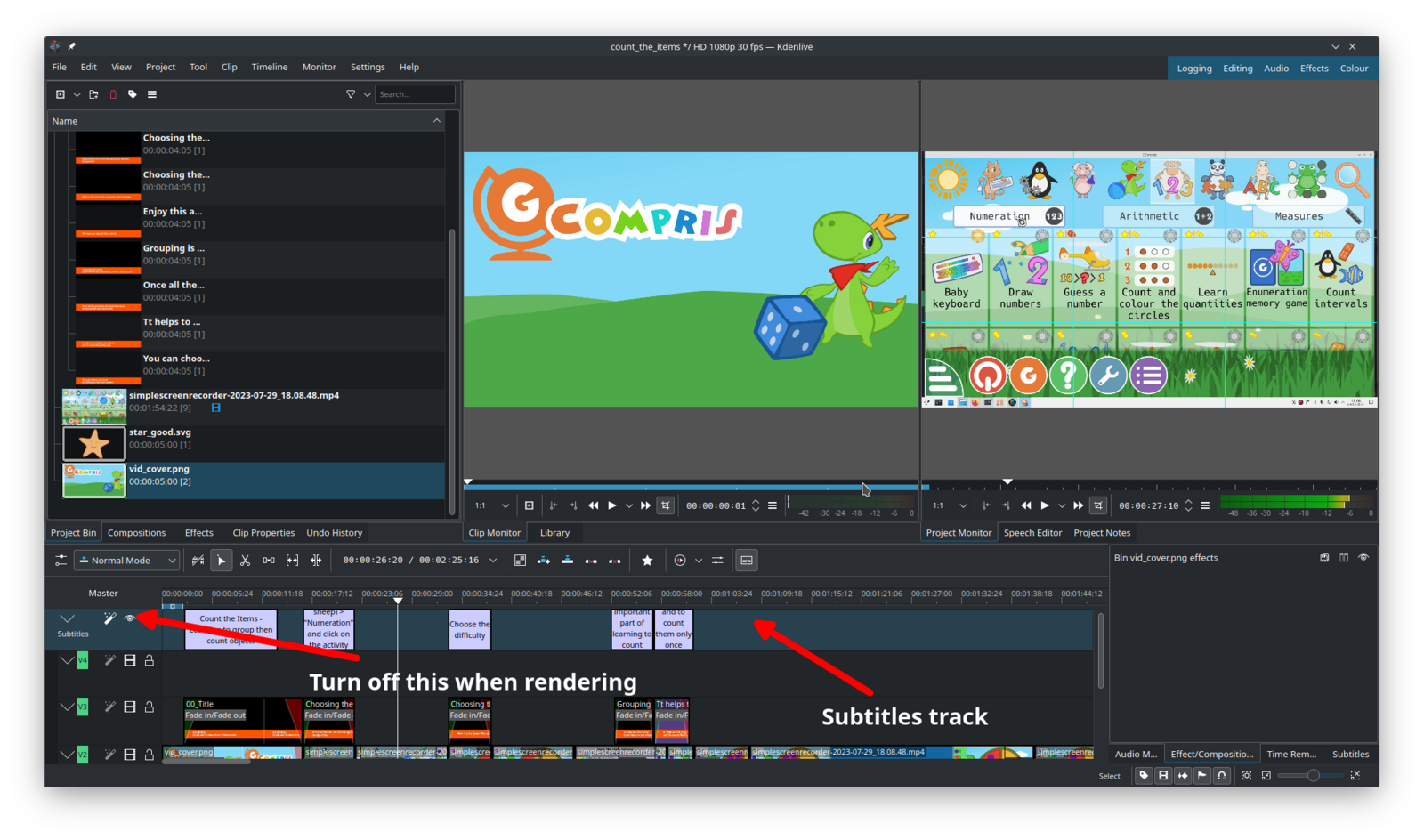The image size is (1424, 840).
Task: Rewind playback in the Project Monitor
Action: point(1025,505)
